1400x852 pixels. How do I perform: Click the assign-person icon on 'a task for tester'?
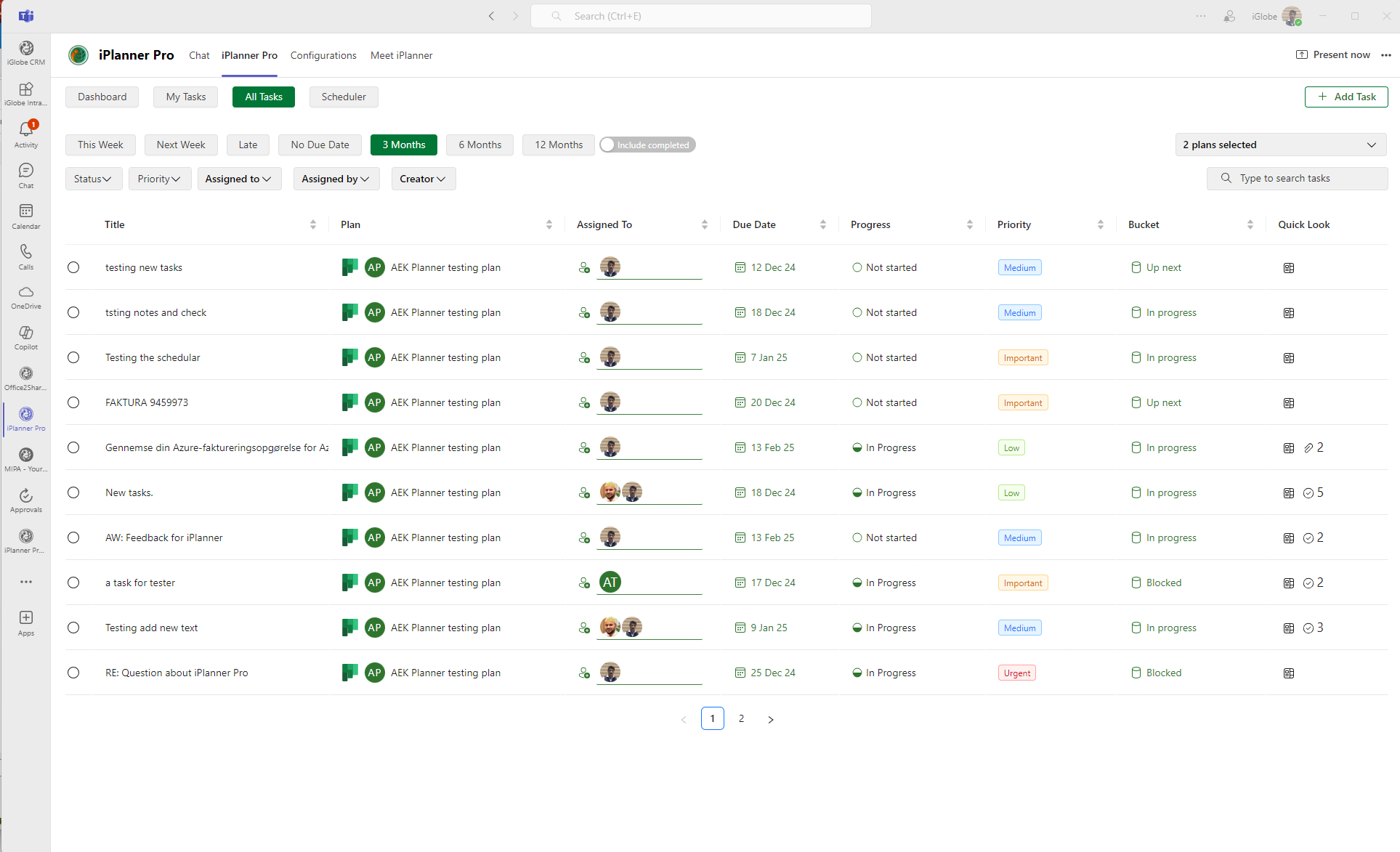584,583
